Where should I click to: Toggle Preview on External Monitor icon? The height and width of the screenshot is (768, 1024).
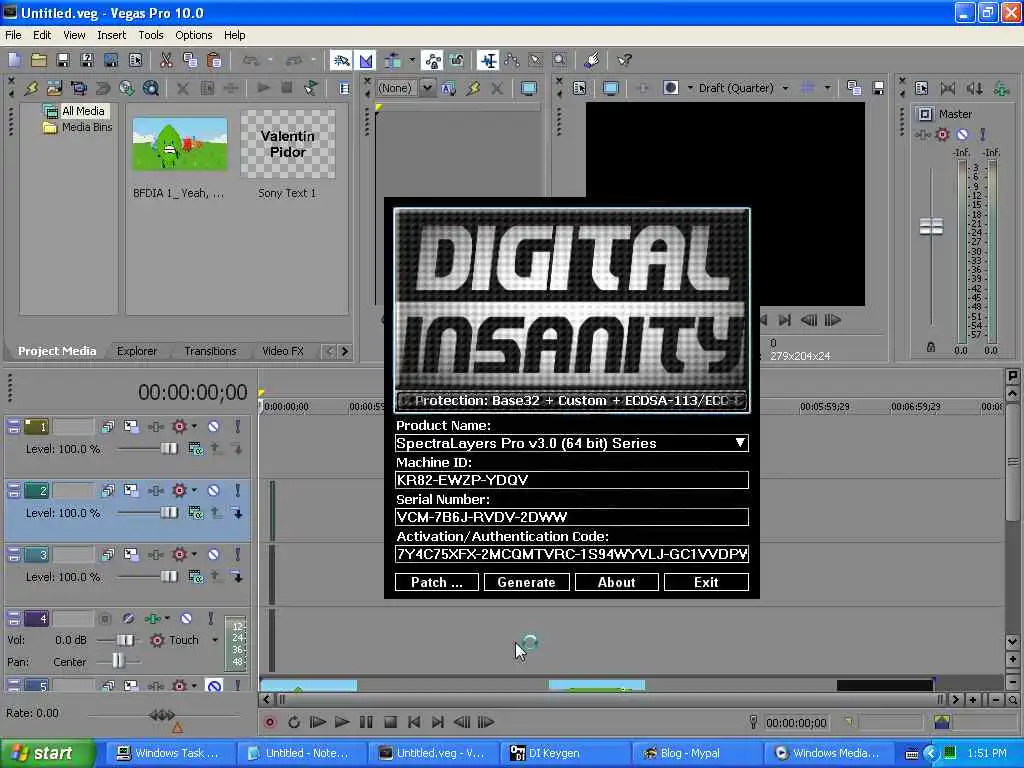click(610, 88)
